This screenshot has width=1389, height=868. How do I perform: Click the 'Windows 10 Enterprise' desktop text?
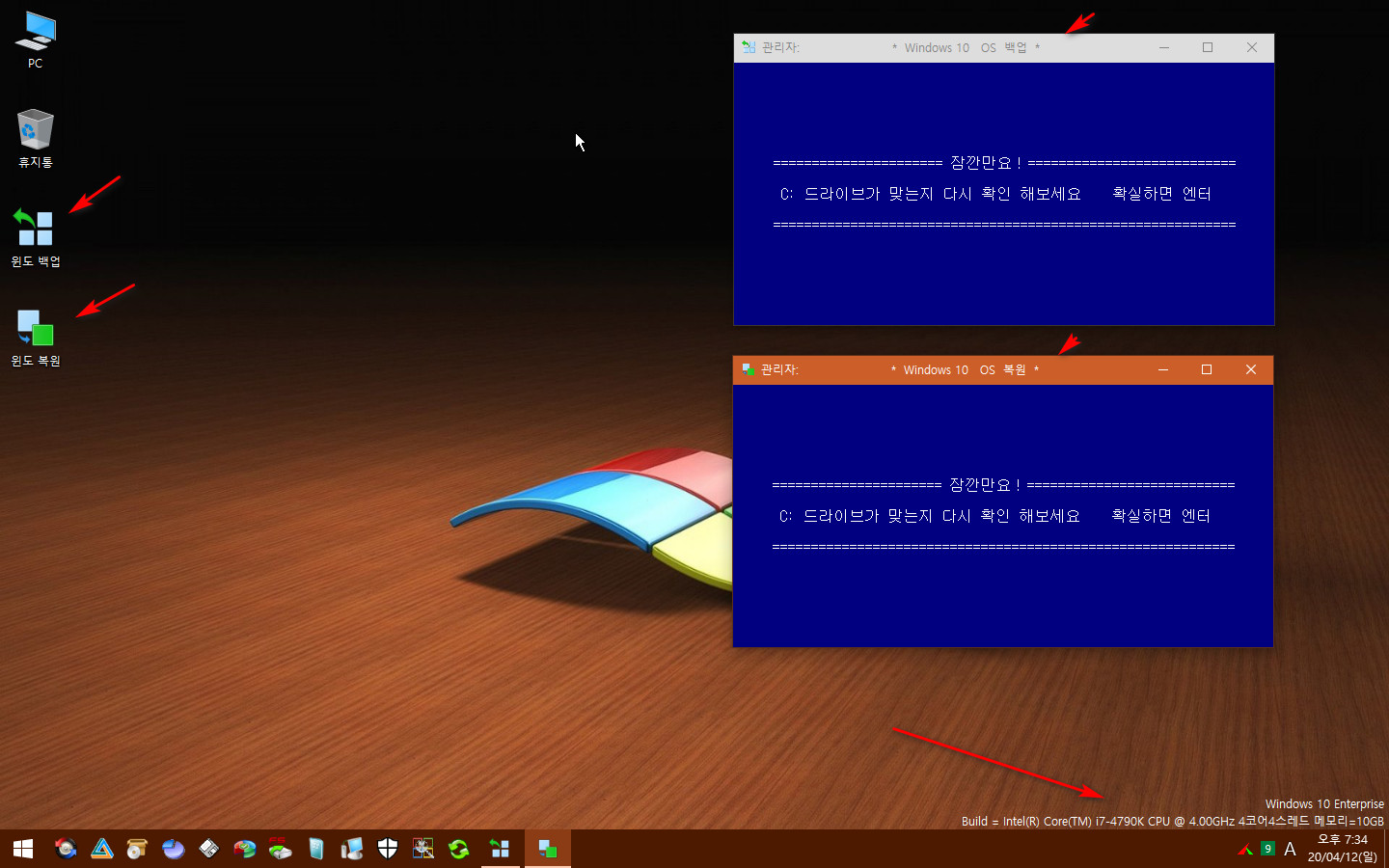(x=1324, y=804)
